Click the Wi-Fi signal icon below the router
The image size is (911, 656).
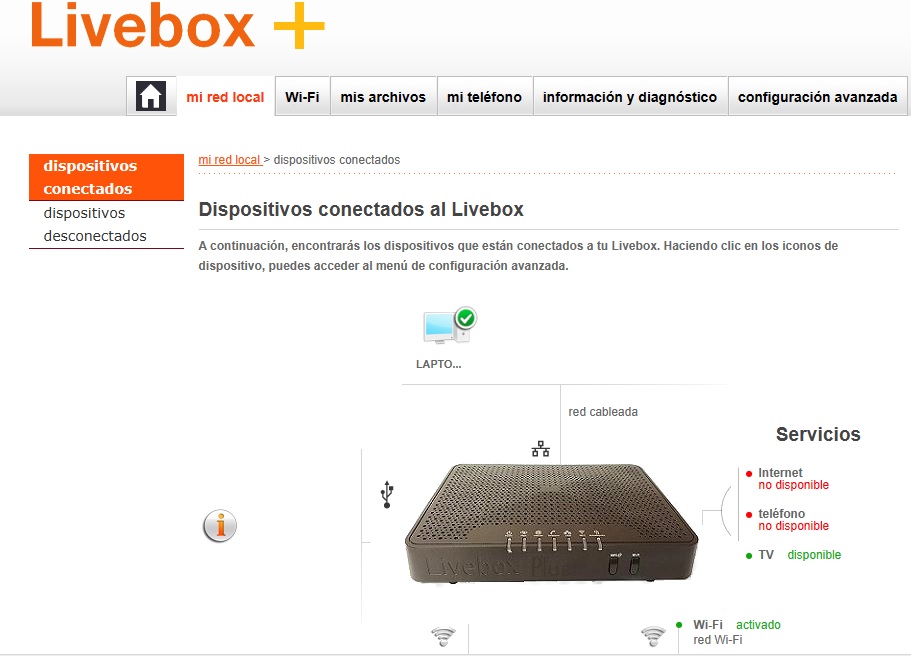pyautogui.click(x=443, y=636)
